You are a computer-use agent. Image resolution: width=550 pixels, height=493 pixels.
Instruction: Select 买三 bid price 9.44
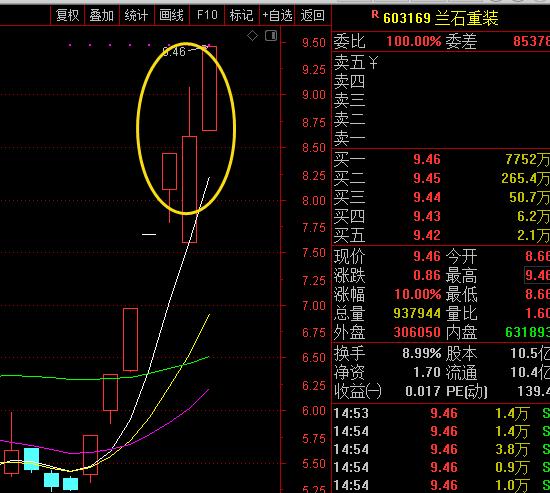(x=427, y=198)
